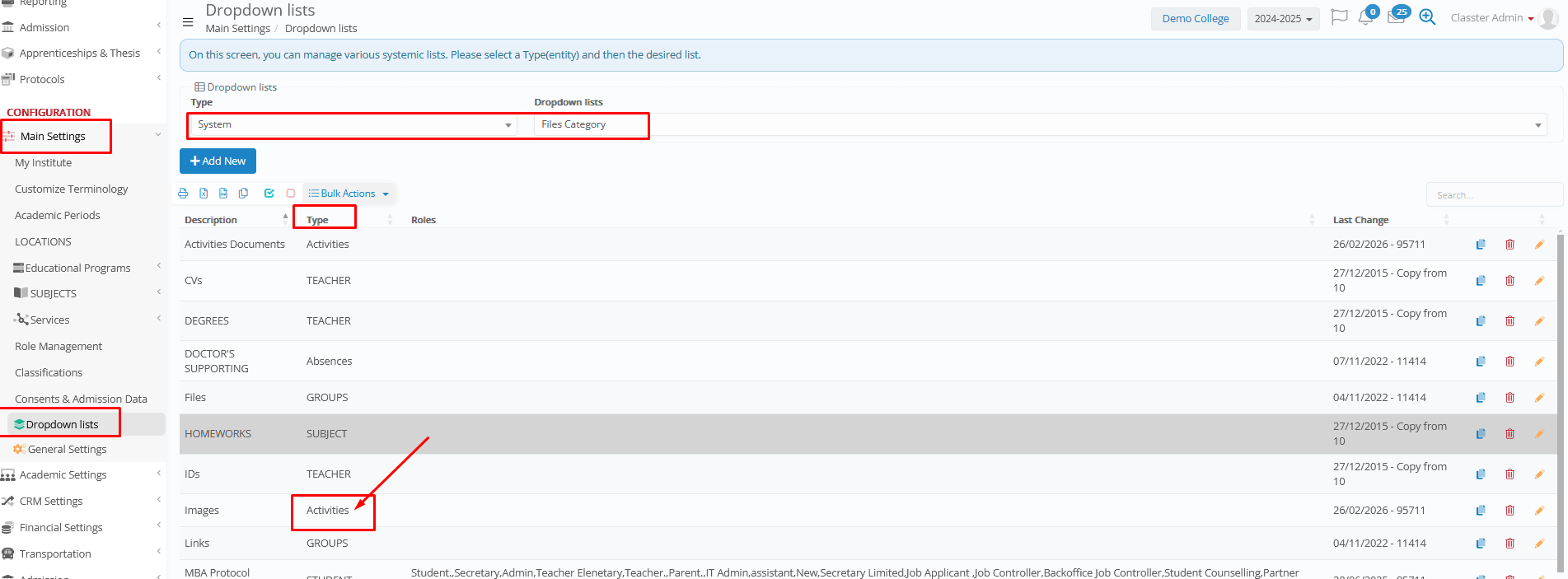Open the Type dropdown showing System
Image resolution: width=1568 pixels, height=579 pixels.
tap(353, 125)
